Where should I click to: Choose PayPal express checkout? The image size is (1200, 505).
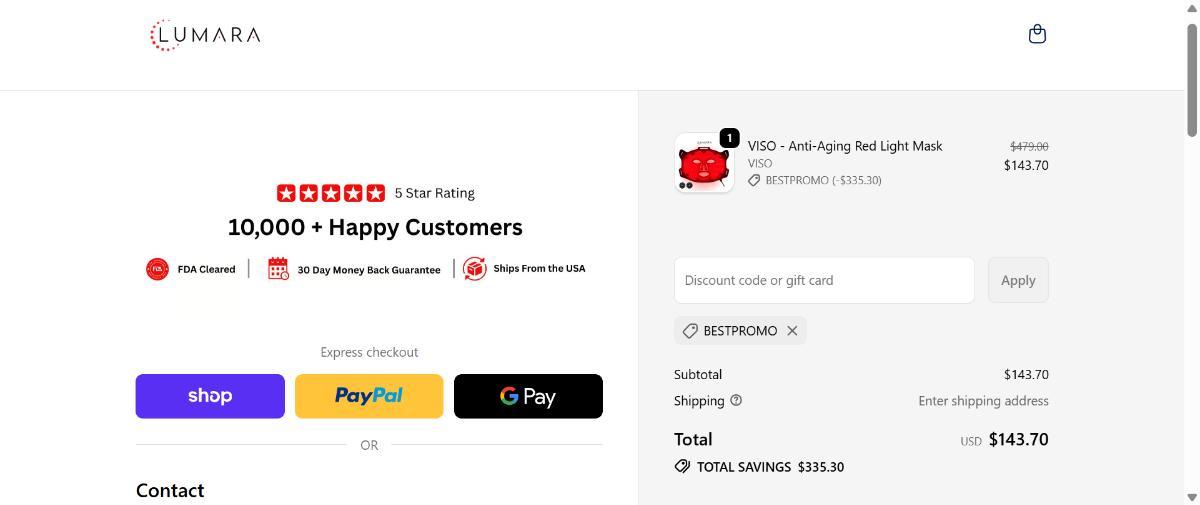pos(369,396)
